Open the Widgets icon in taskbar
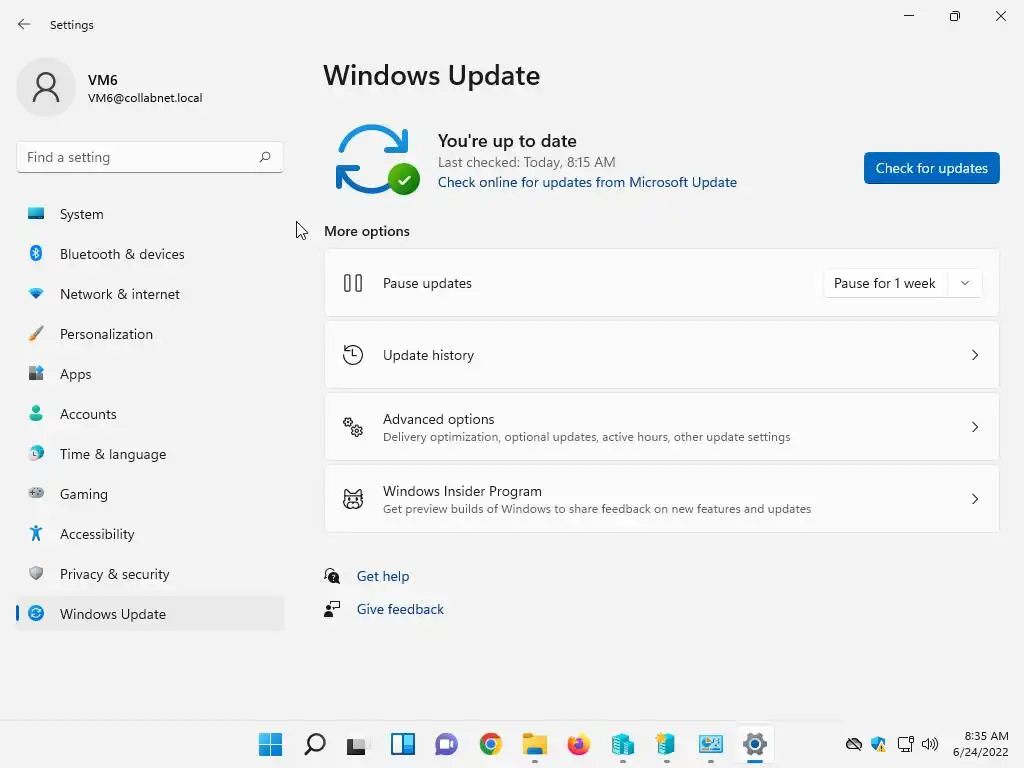Image resolution: width=1024 pixels, height=768 pixels. tap(402, 744)
